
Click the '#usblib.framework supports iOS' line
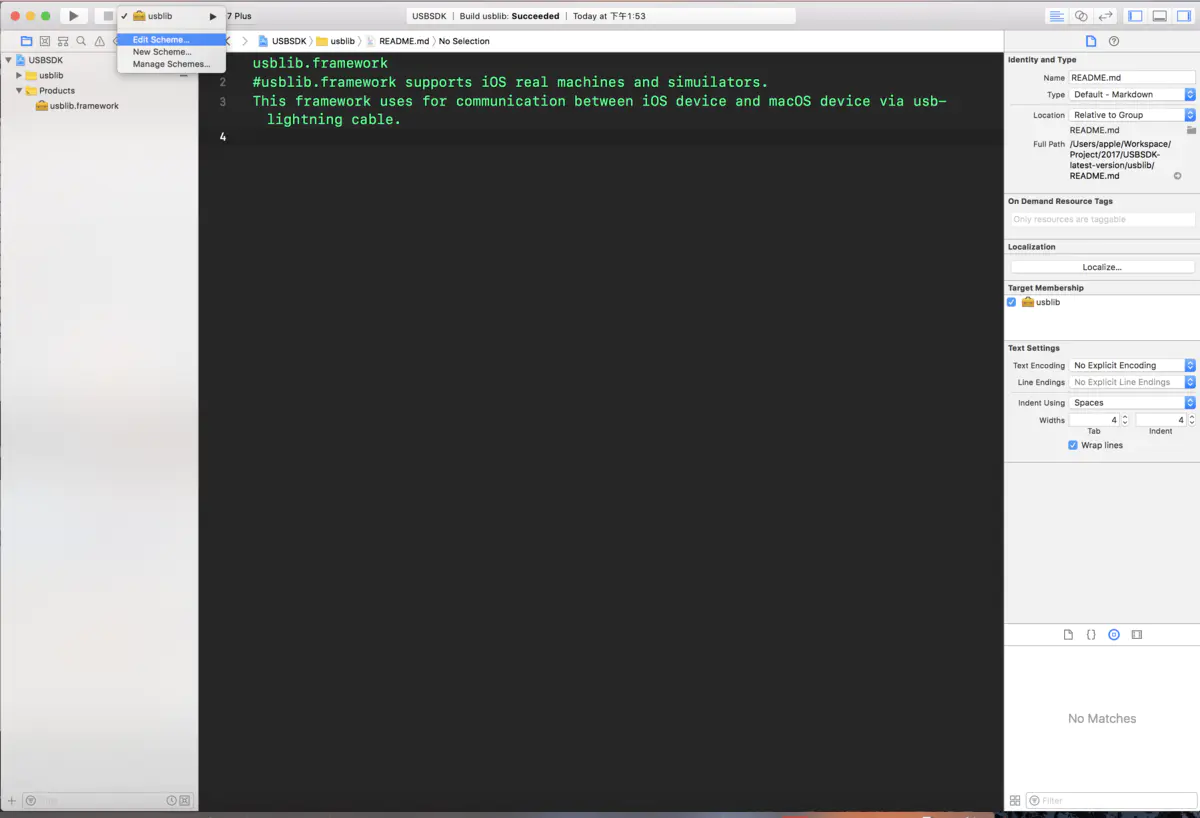click(x=510, y=82)
